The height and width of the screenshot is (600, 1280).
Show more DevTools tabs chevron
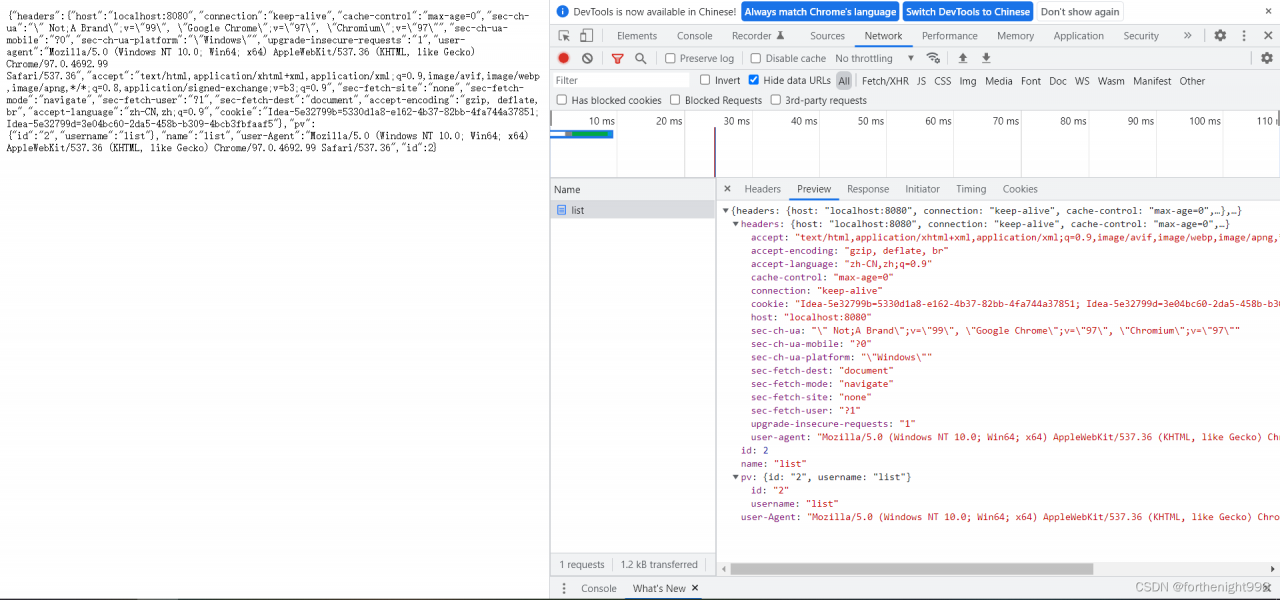1187,36
